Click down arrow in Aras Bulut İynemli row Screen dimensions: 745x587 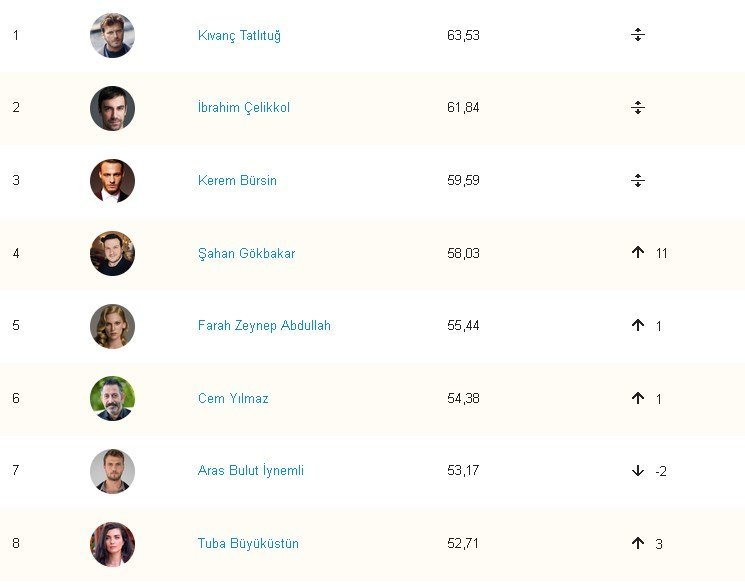[638, 471]
